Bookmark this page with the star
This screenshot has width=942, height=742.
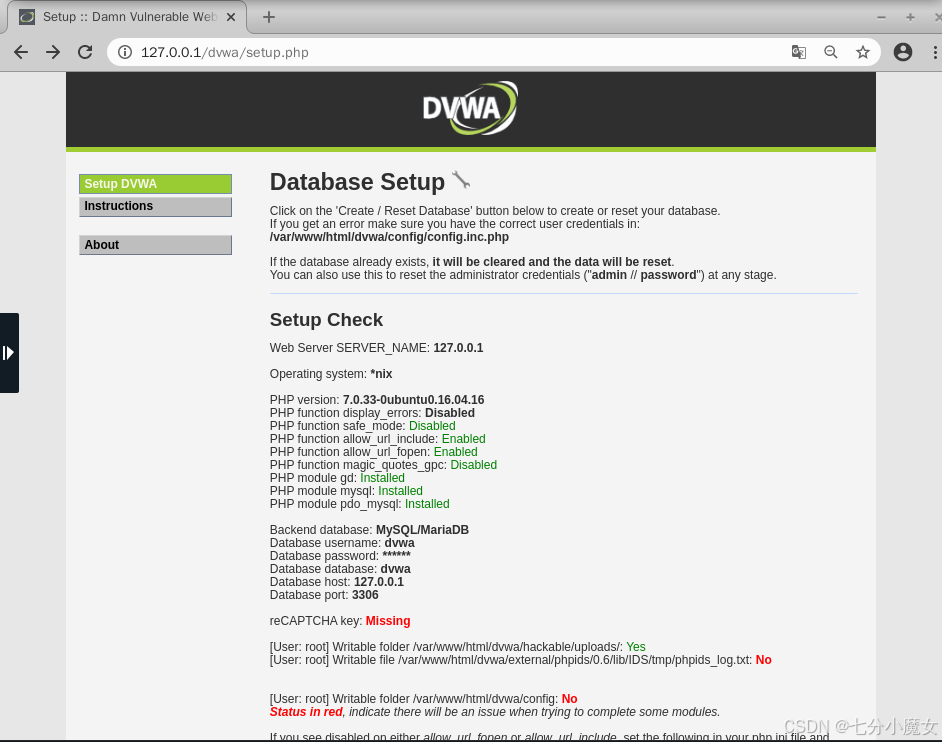[863, 52]
